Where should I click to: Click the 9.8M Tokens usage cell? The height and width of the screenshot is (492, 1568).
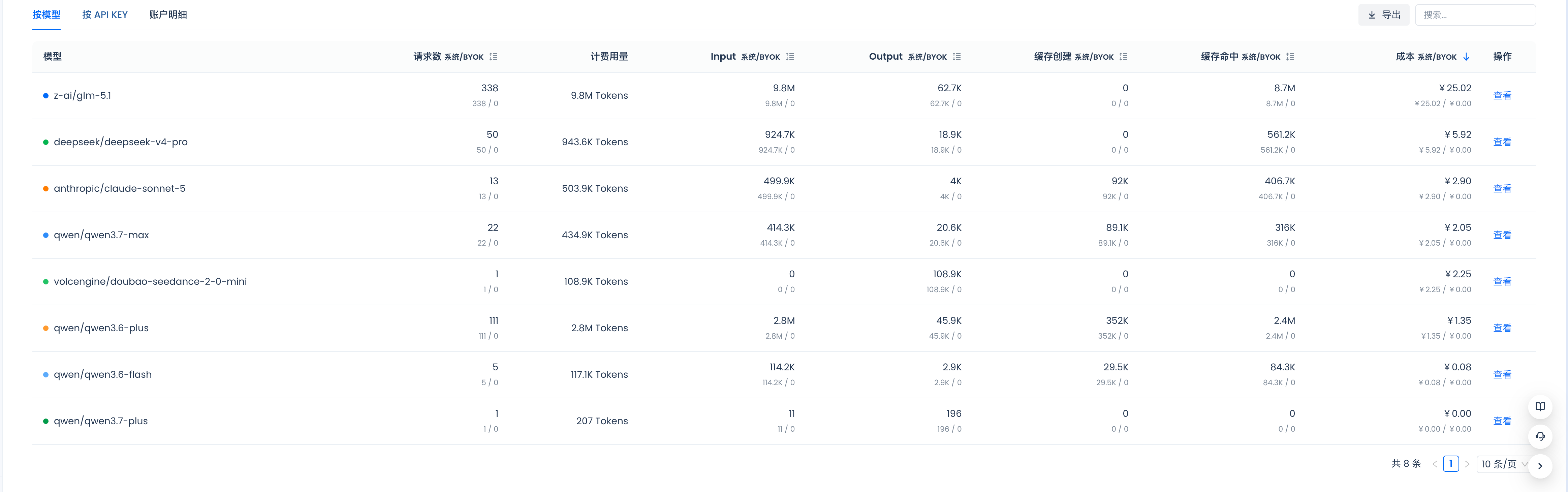[600, 96]
